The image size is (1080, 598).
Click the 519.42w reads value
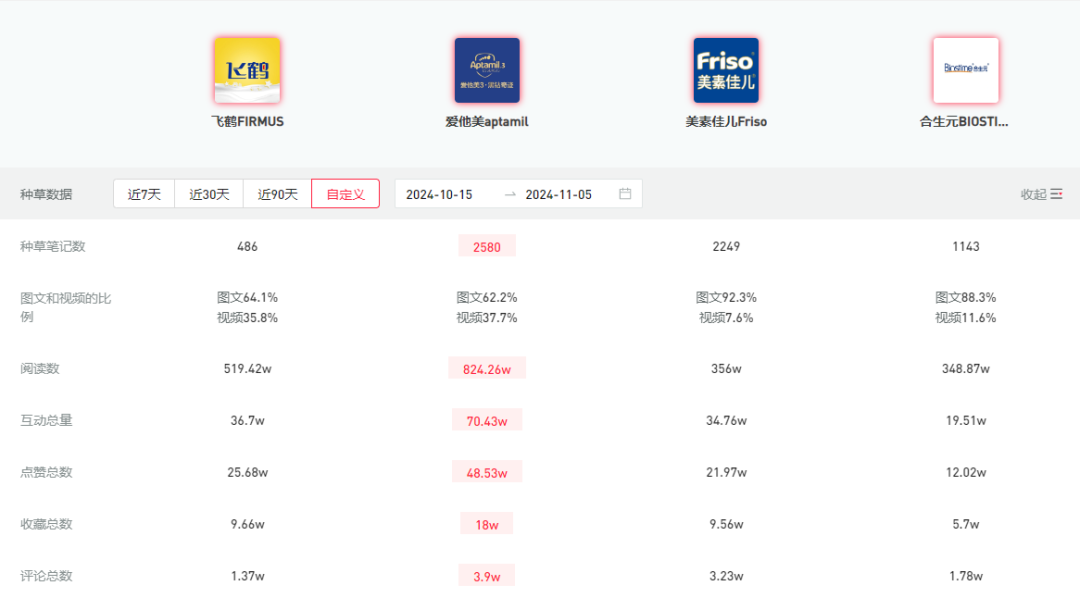point(247,369)
